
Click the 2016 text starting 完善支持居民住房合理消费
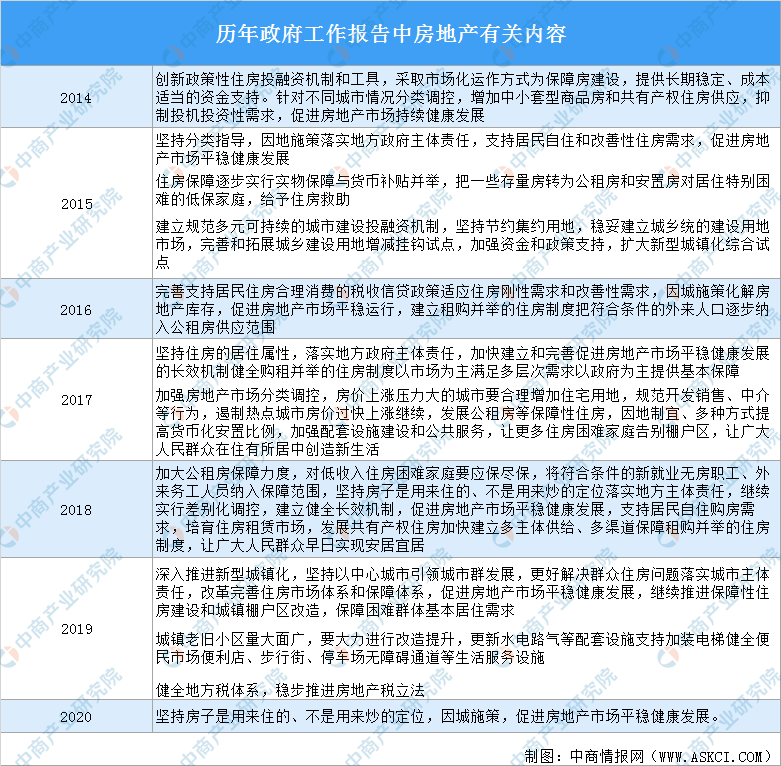pos(462,309)
